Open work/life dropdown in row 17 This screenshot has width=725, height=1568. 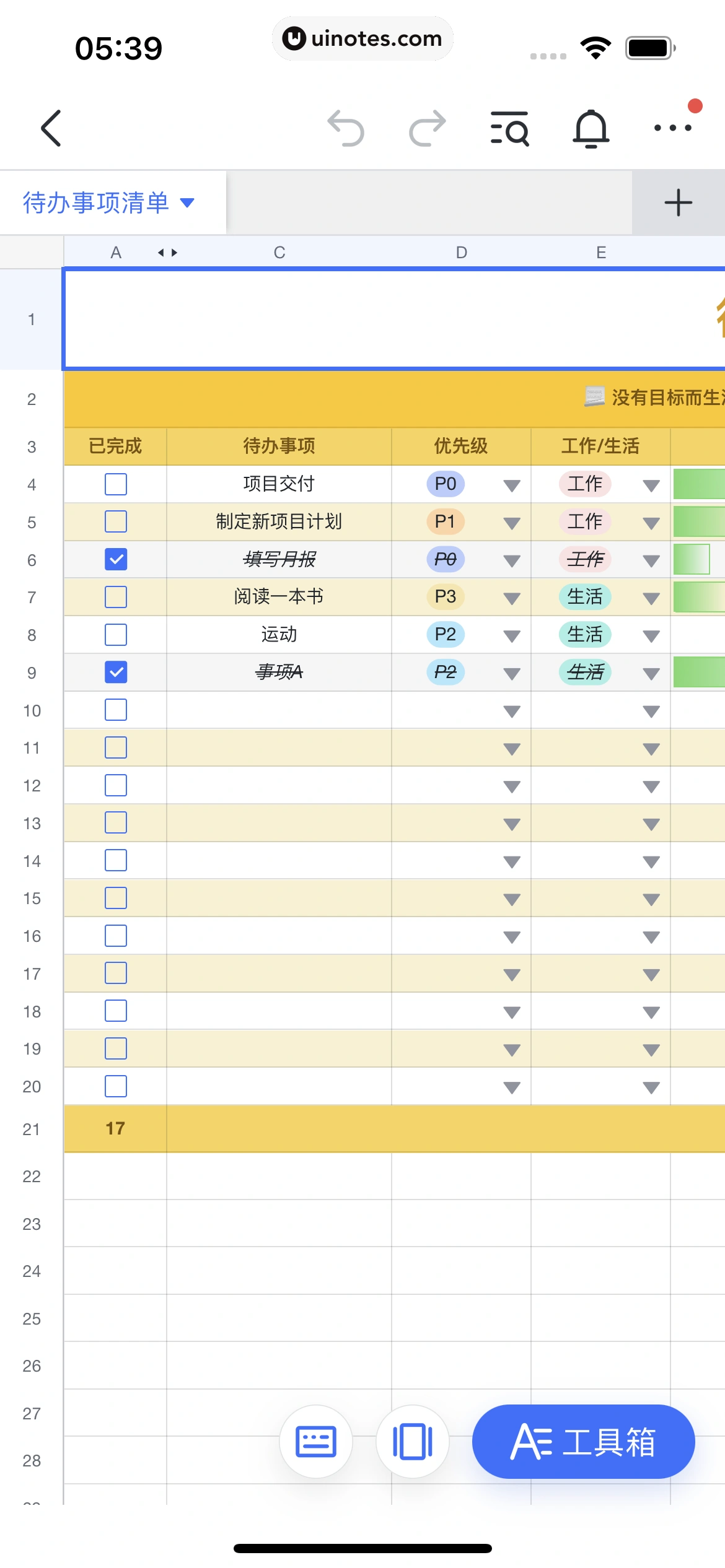651,975
